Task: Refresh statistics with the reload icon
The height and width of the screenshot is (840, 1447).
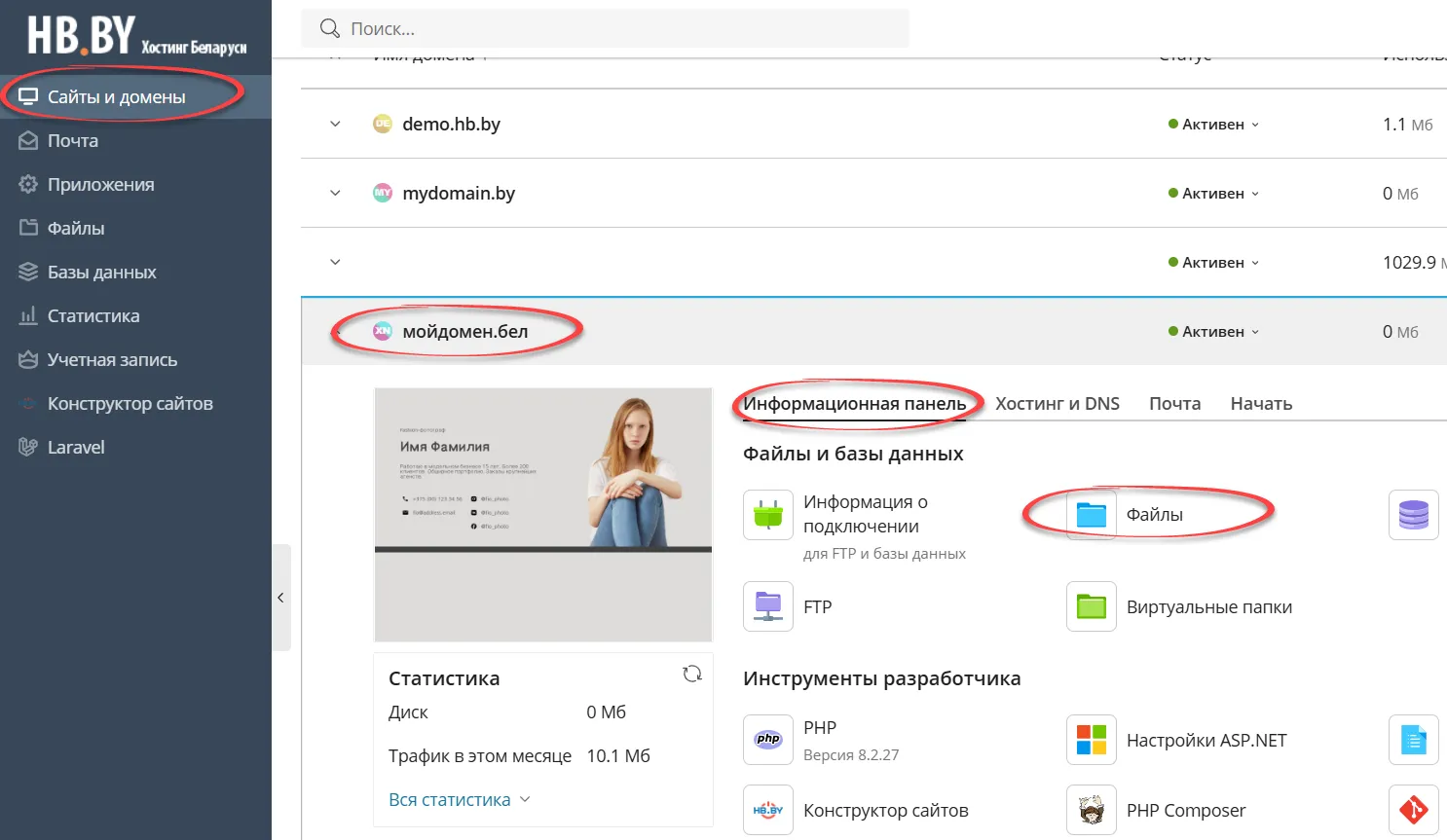Action: pos(692,674)
